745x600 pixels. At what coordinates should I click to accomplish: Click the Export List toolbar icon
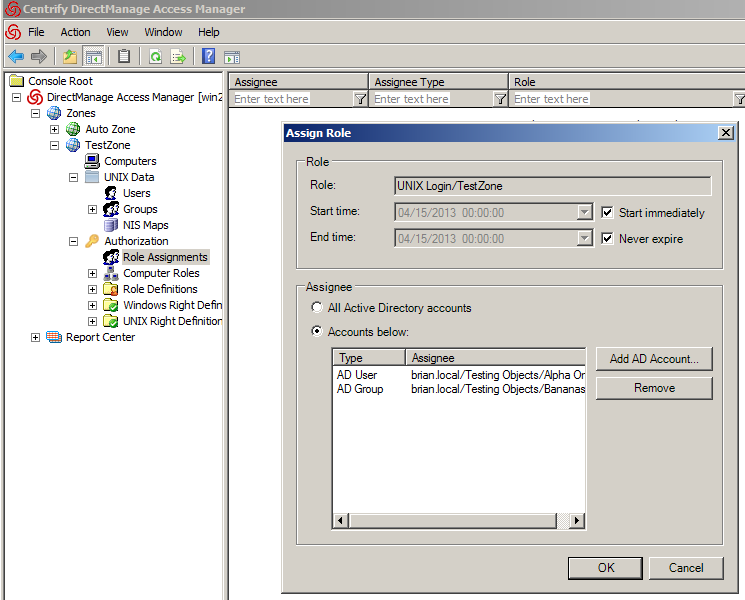[x=178, y=57]
